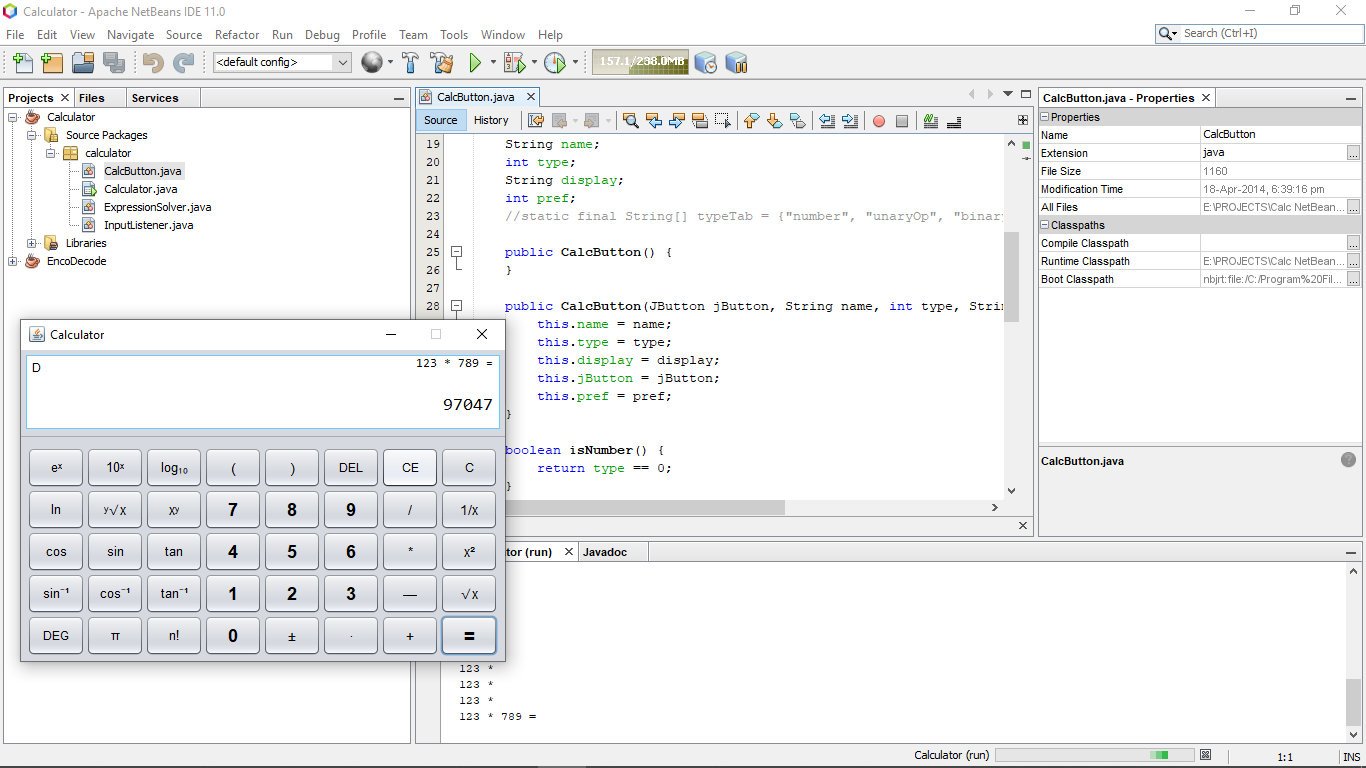The image size is (1366, 768).
Task: Click the Shift Line Right icon
Action: pos(850,121)
